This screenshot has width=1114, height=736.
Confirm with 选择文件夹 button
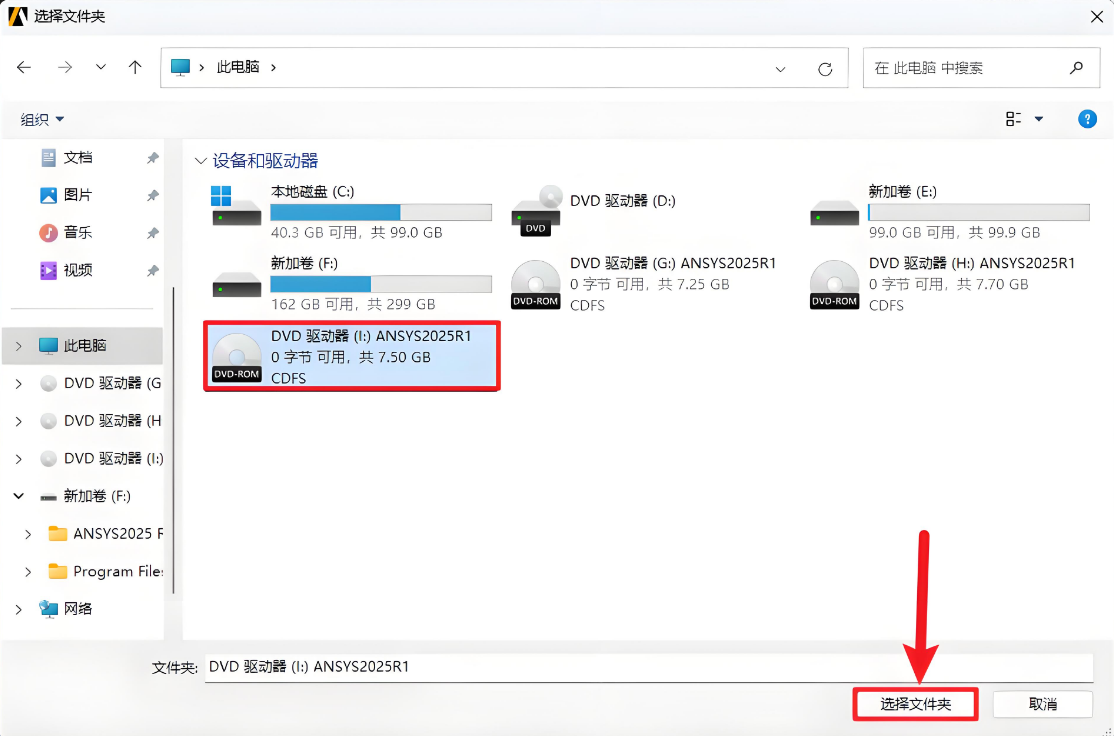click(x=915, y=704)
